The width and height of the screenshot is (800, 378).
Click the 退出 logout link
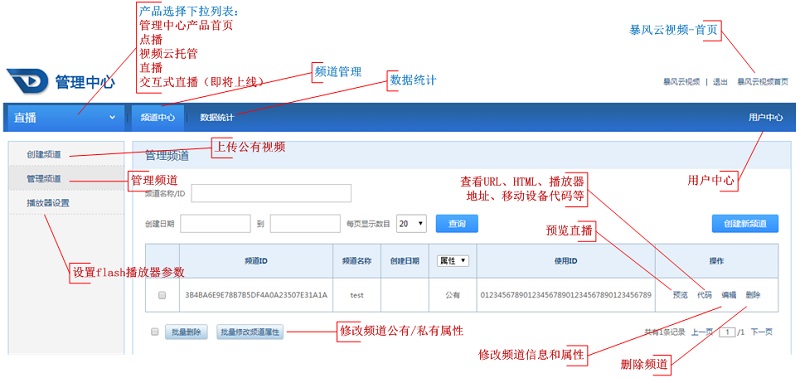pos(720,82)
